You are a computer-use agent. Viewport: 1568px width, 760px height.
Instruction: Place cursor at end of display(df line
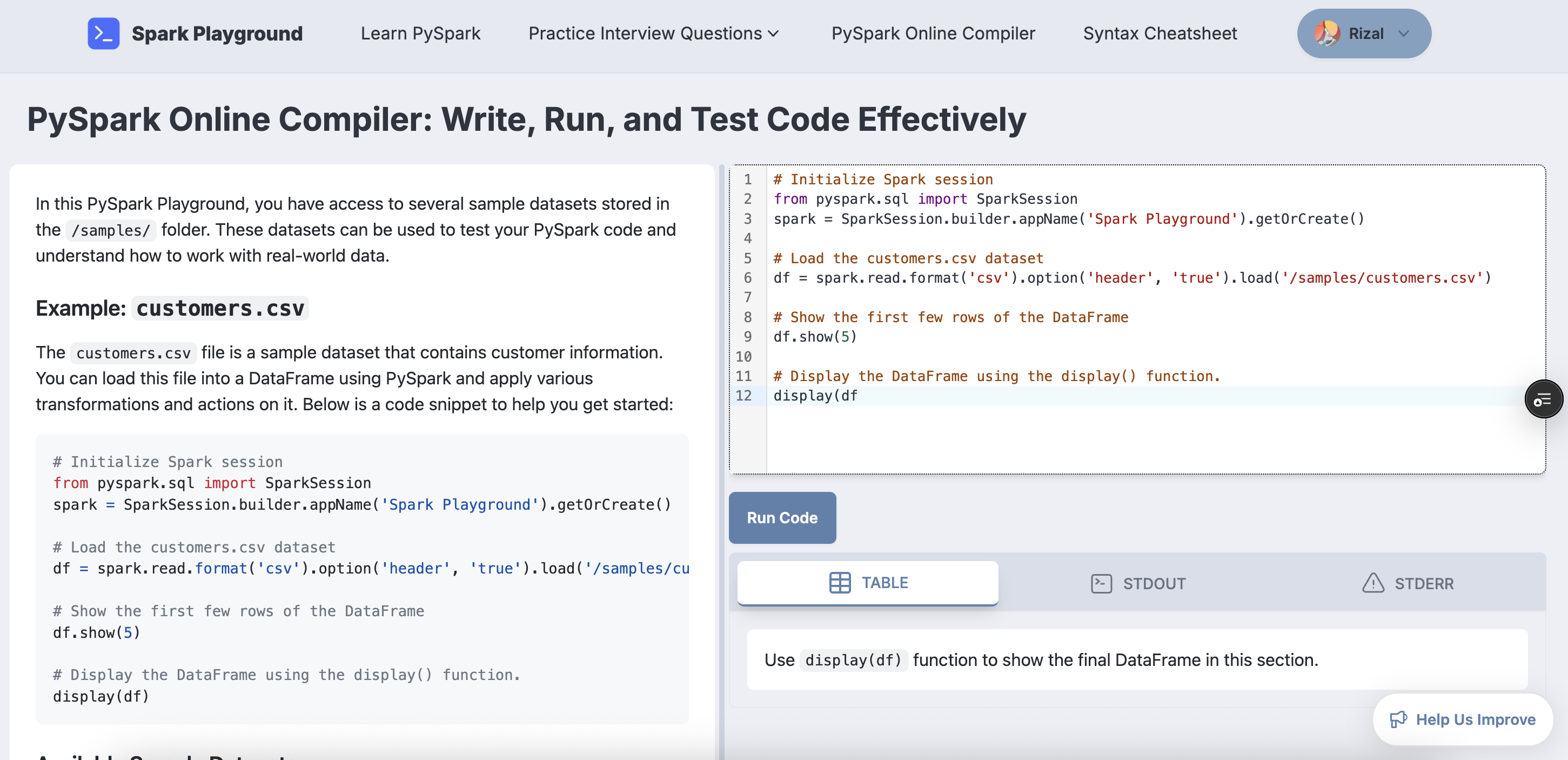tap(858, 396)
